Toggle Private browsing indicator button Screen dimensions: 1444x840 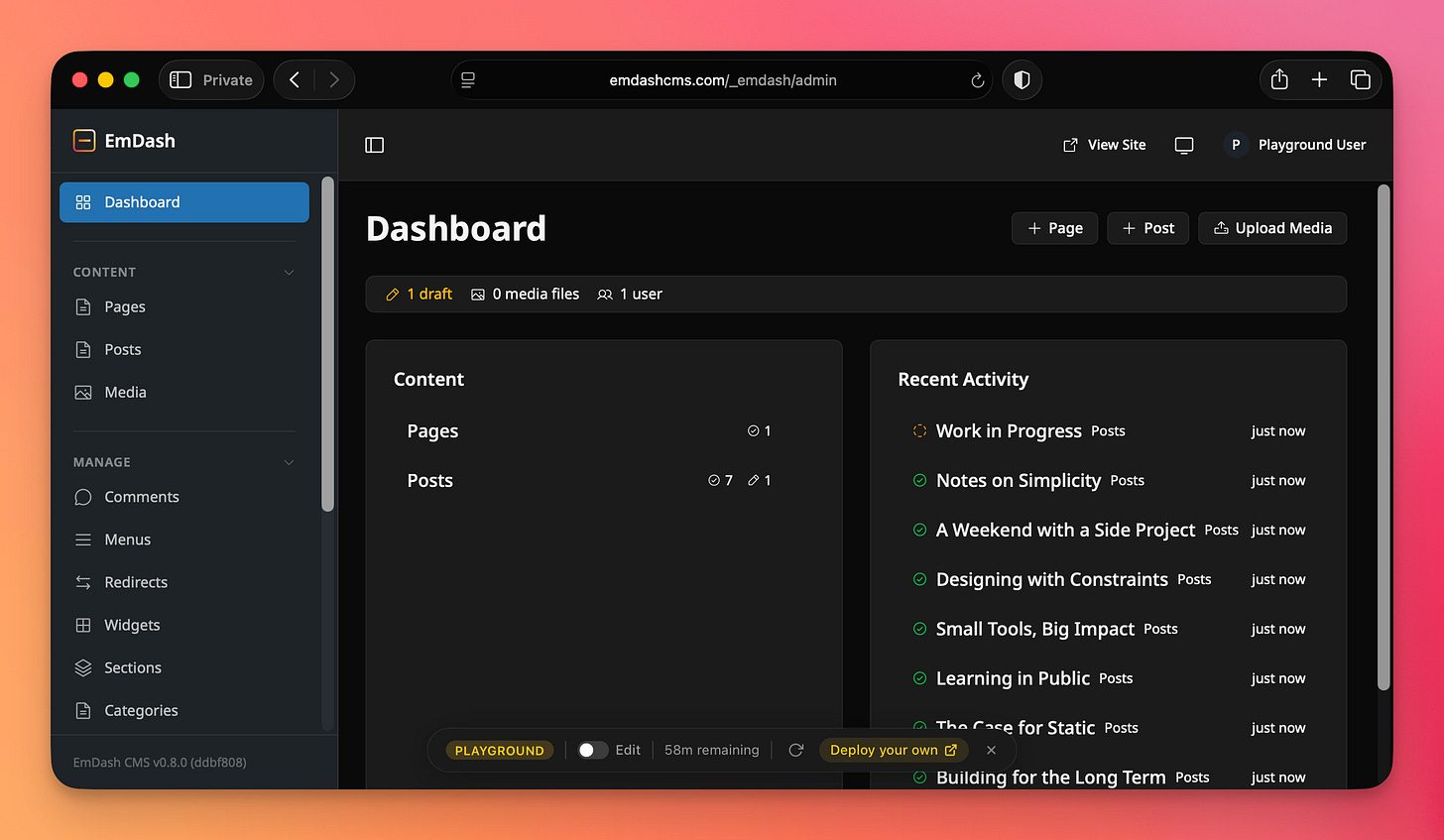[210, 80]
